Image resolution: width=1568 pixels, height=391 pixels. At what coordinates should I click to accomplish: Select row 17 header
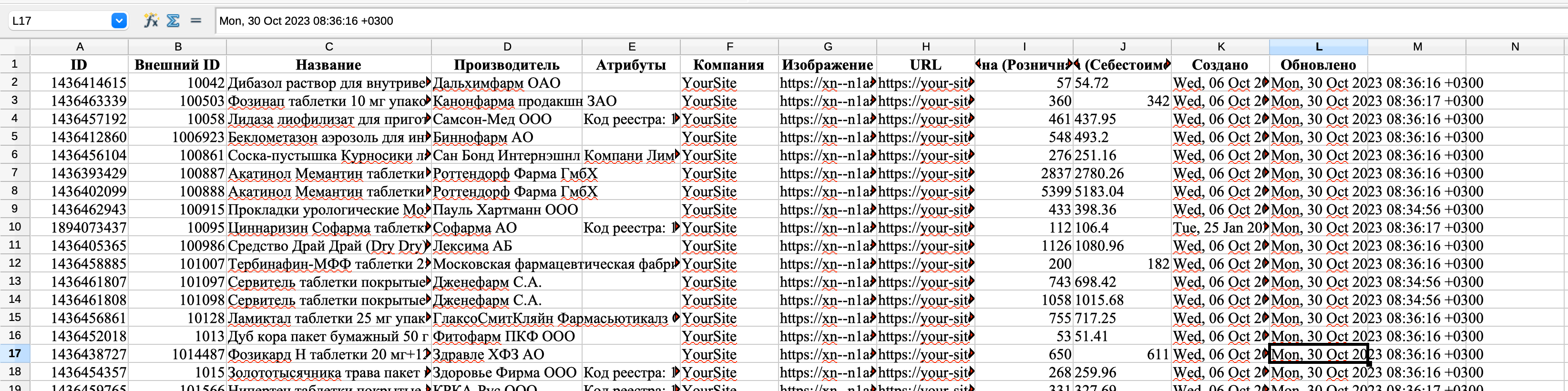click(x=15, y=354)
